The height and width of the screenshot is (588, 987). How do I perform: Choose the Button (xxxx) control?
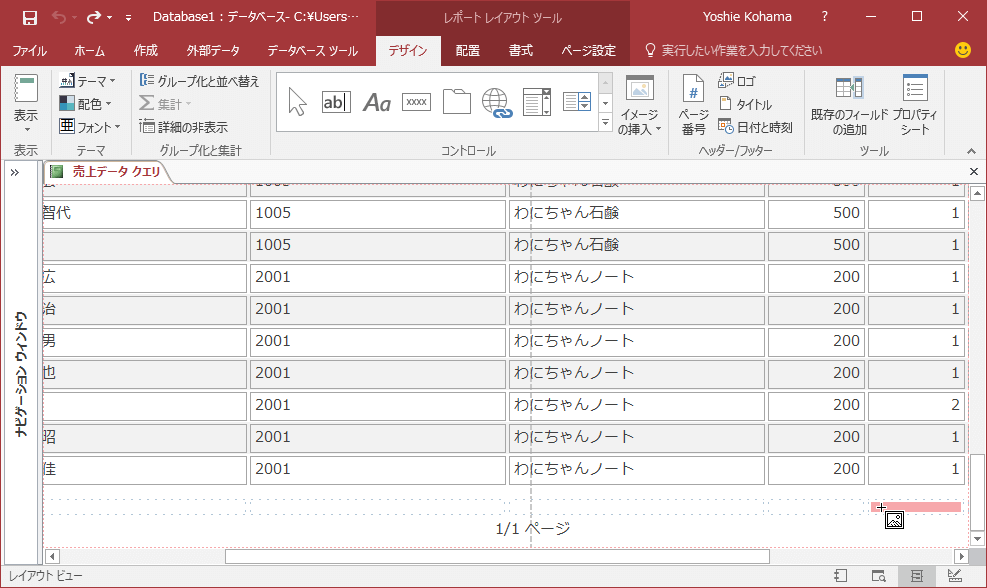(416, 102)
